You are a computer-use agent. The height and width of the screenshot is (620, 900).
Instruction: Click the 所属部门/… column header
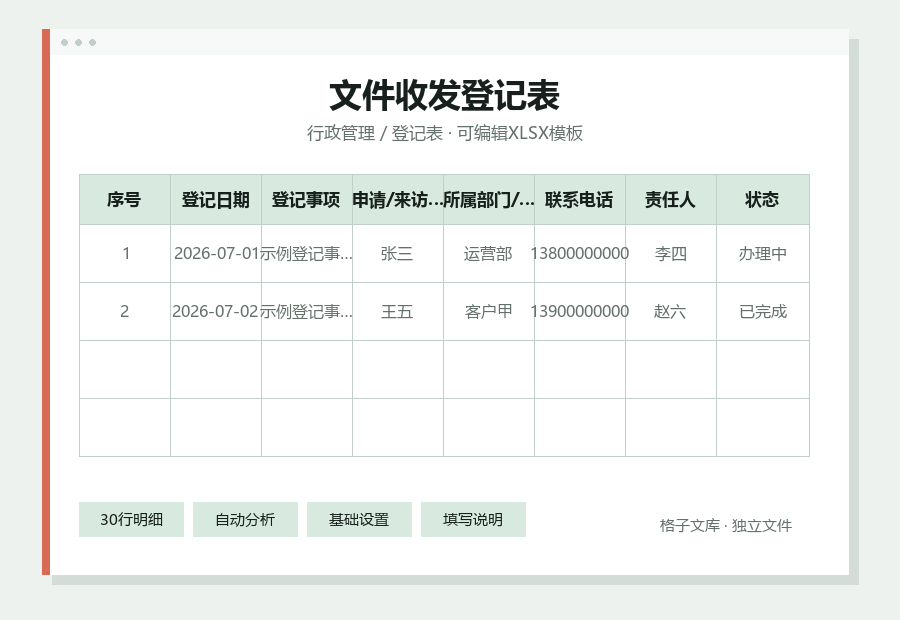[488, 200]
